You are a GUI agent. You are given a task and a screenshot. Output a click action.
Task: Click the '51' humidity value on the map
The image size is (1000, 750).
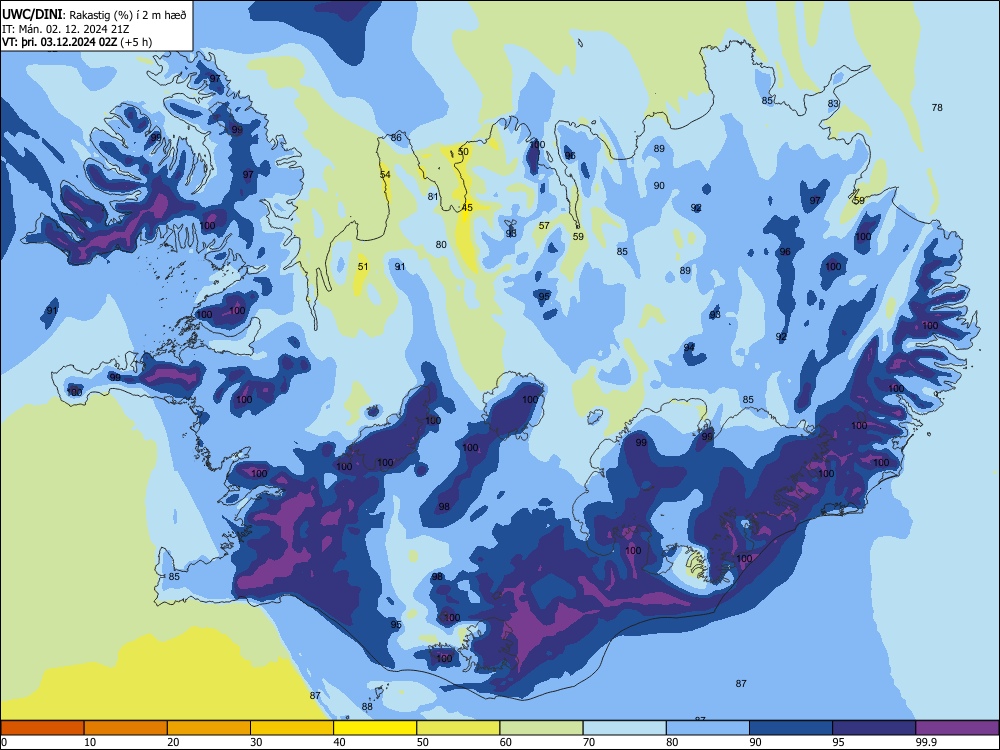(x=363, y=267)
